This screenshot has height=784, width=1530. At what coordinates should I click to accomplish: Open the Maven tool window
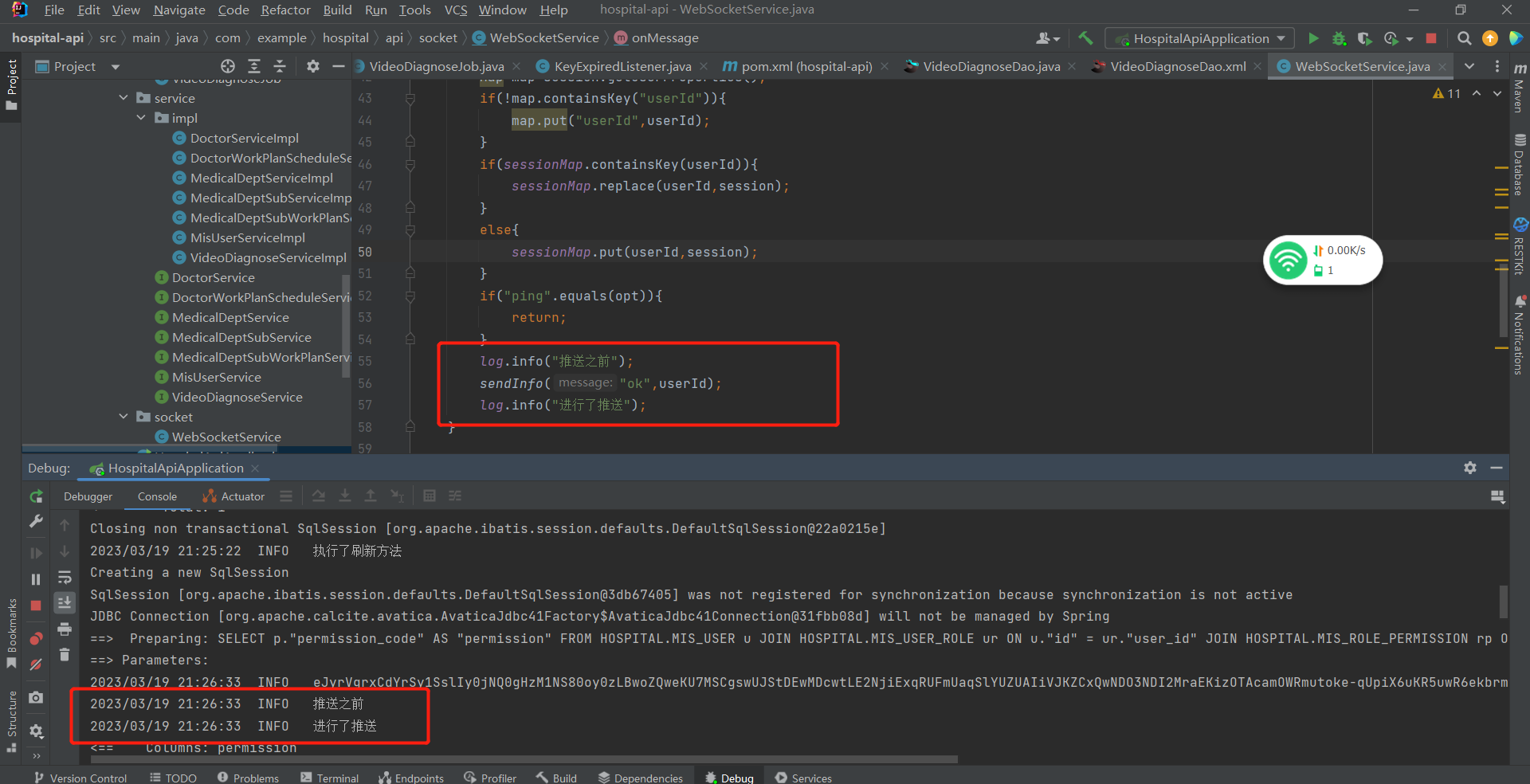(1520, 88)
